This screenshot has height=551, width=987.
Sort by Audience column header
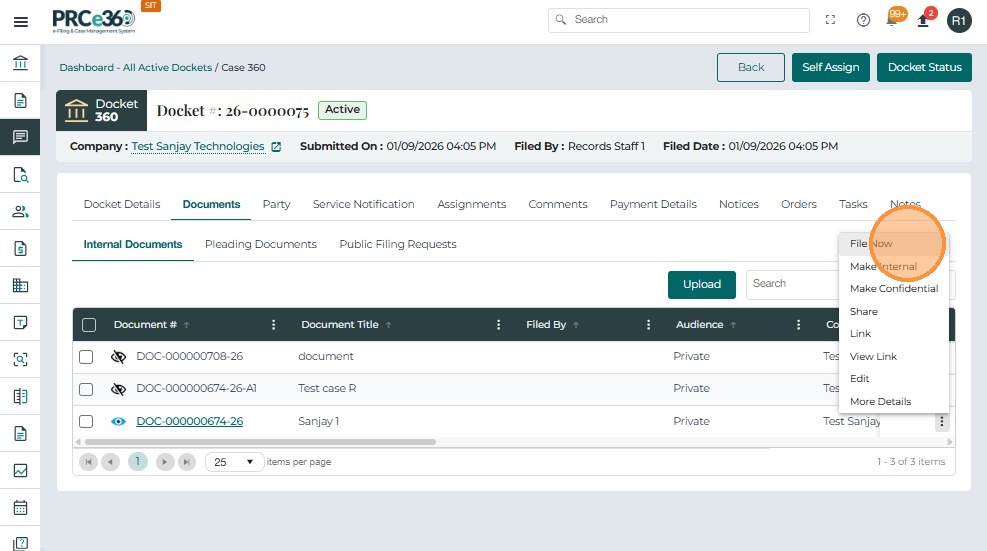point(699,325)
